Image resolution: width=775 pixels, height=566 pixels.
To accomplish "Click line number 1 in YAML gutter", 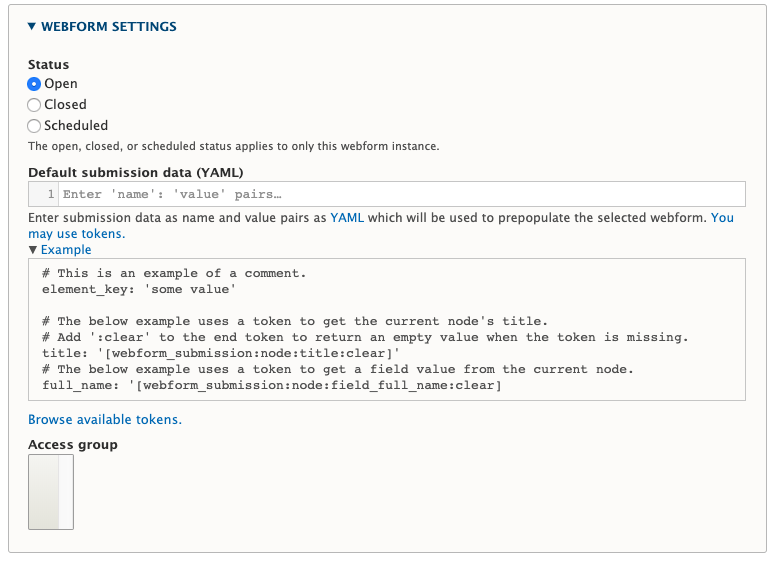I will pyautogui.click(x=50, y=194).
